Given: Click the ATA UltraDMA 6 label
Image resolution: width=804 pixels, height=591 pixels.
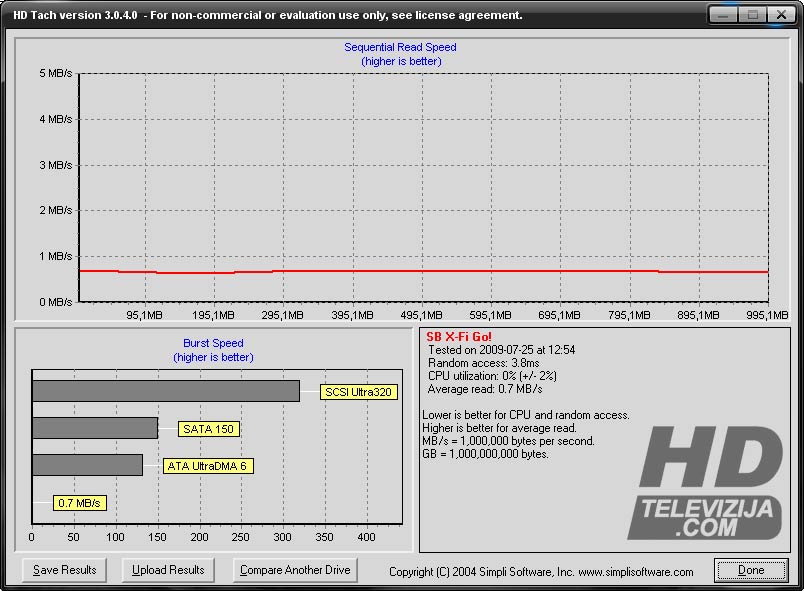Looking at the screenshot, I should point(208,466).
